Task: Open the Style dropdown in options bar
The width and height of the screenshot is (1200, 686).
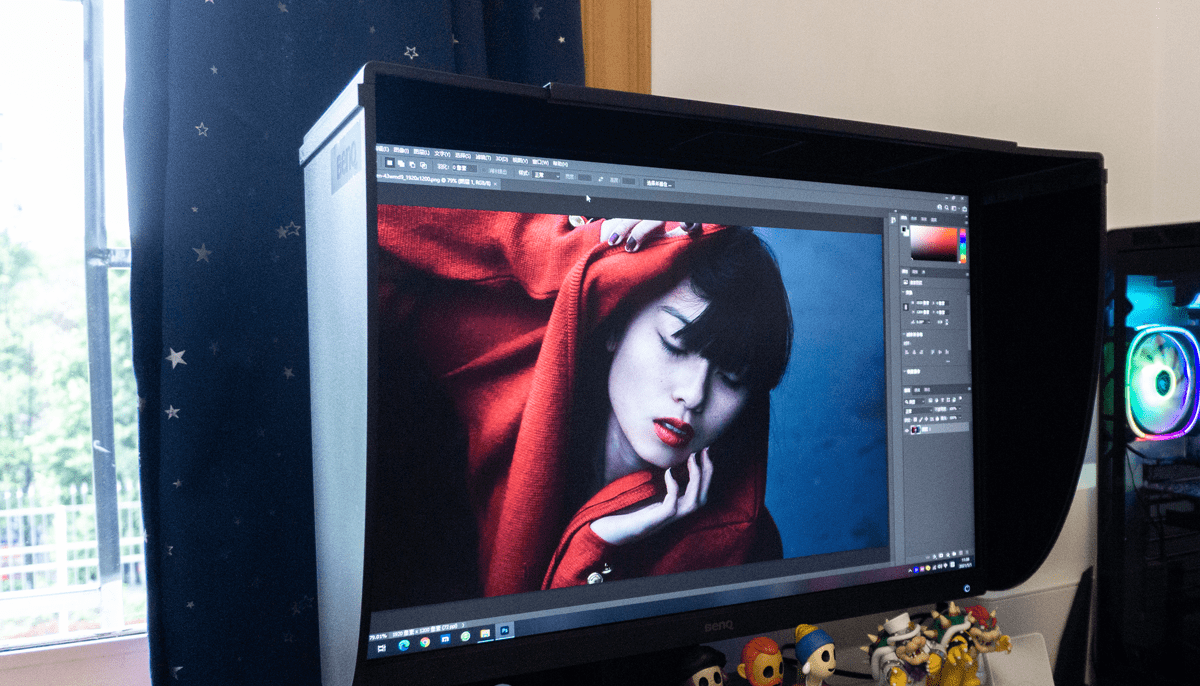Action: 546,175
